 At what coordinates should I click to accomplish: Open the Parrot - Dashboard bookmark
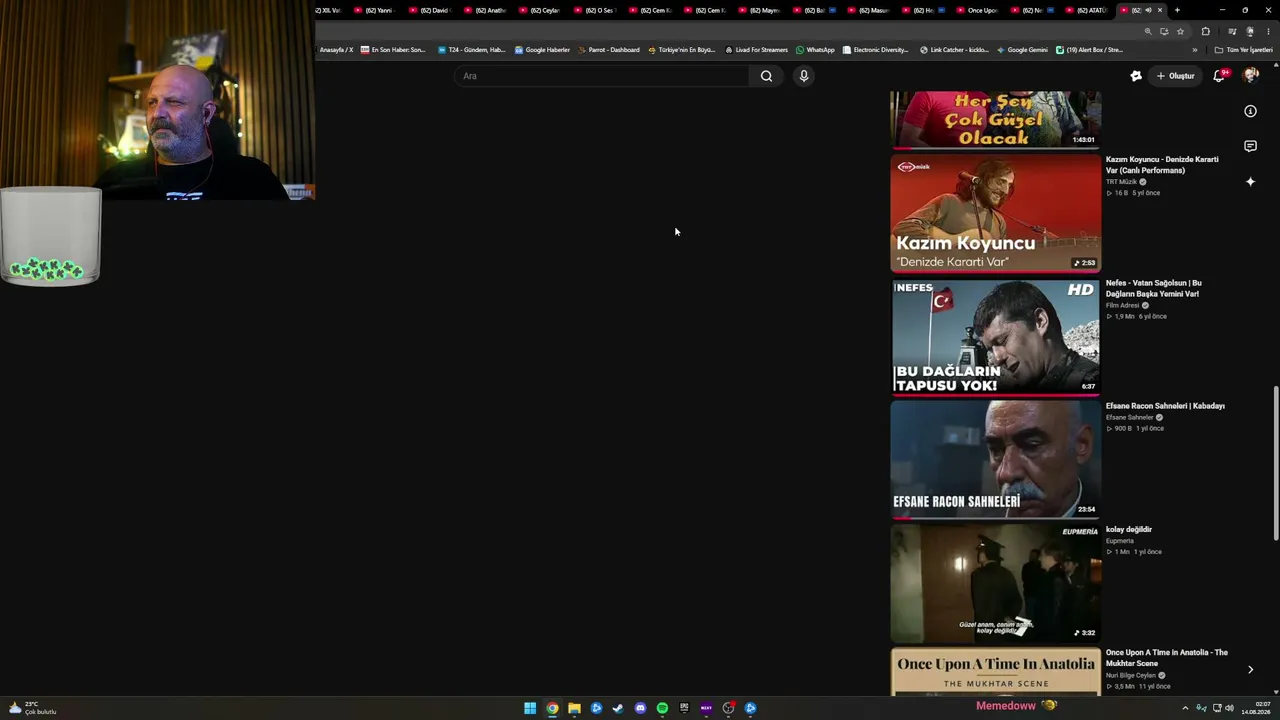(x=608, y=50)
